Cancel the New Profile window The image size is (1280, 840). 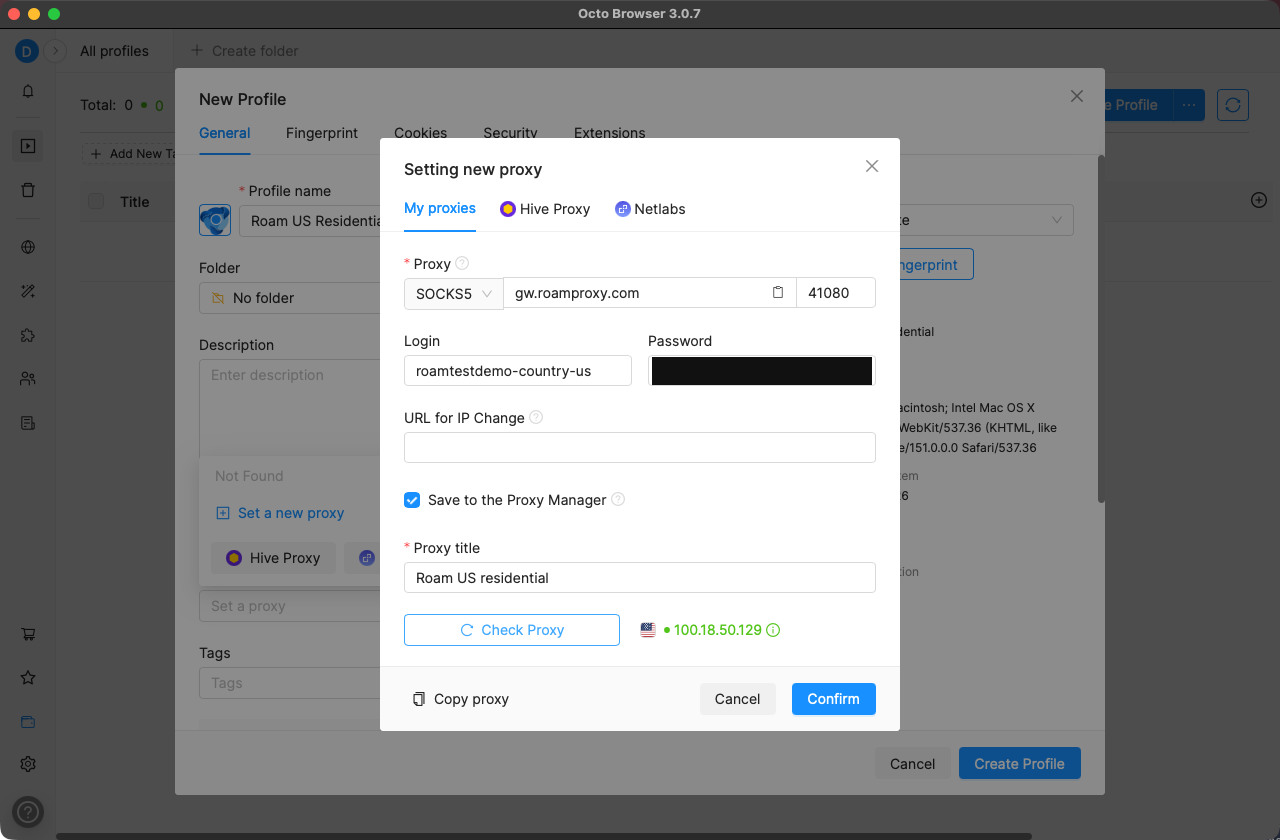tap(913, 763)
